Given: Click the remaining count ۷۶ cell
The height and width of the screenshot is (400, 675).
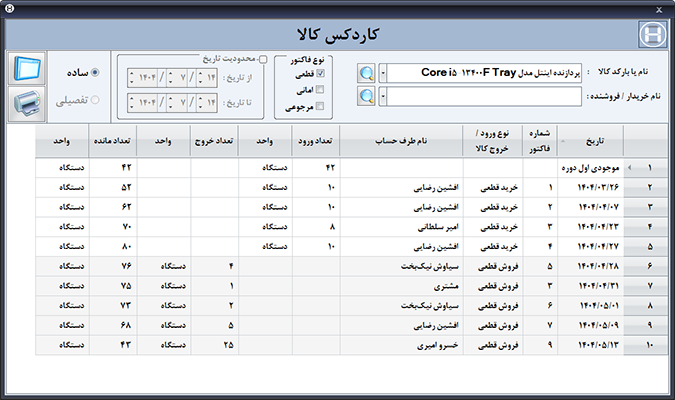Looking at the screenshot, I should pyautogui.click(x=113, y=266).
